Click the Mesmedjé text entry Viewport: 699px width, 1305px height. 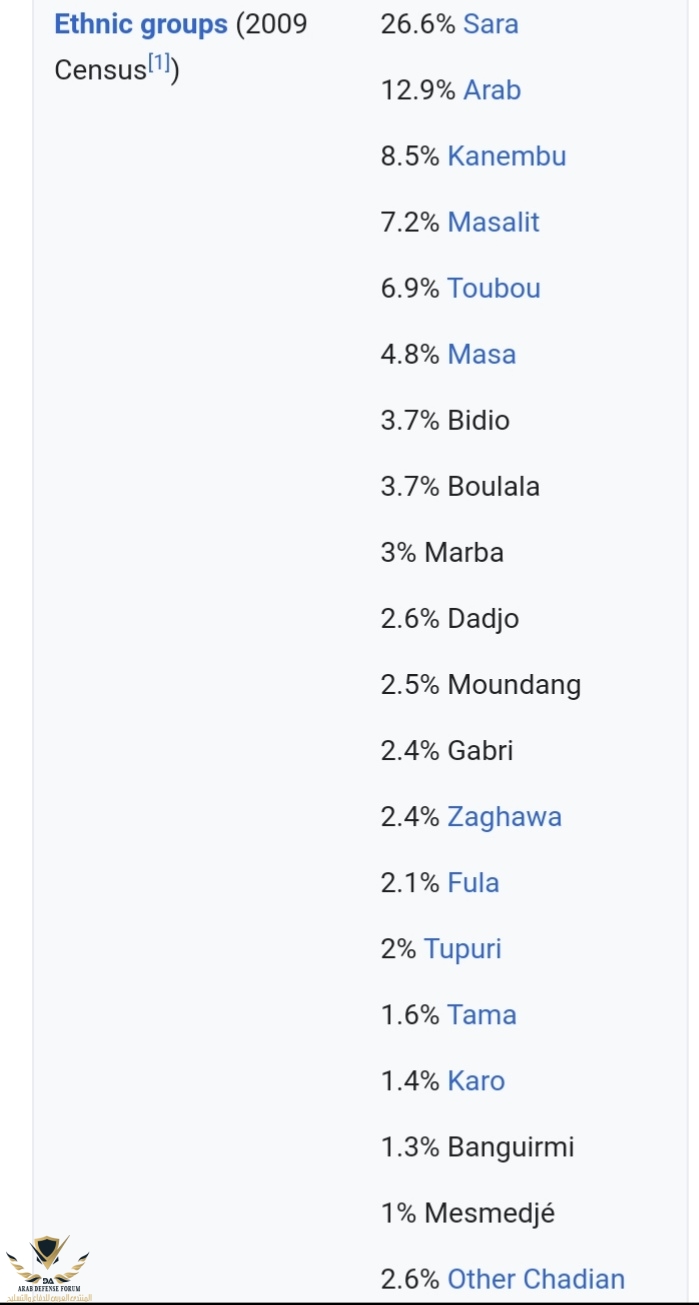pos(489,1213)
